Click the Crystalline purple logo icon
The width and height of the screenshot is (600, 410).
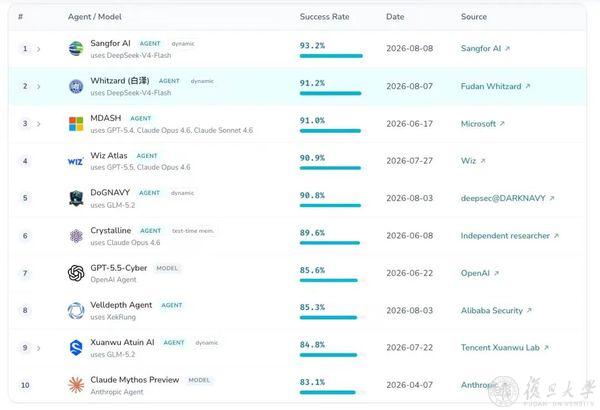[x=76, y=236]
